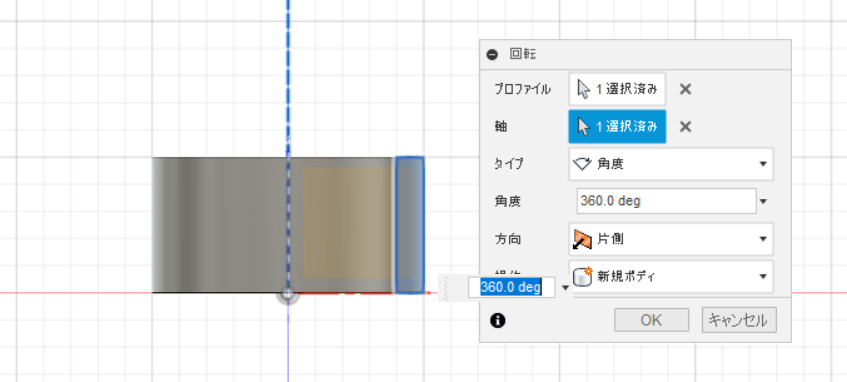847x382 pixels.
Task: Click the grip handle of floating input
Action: [446, 287]
